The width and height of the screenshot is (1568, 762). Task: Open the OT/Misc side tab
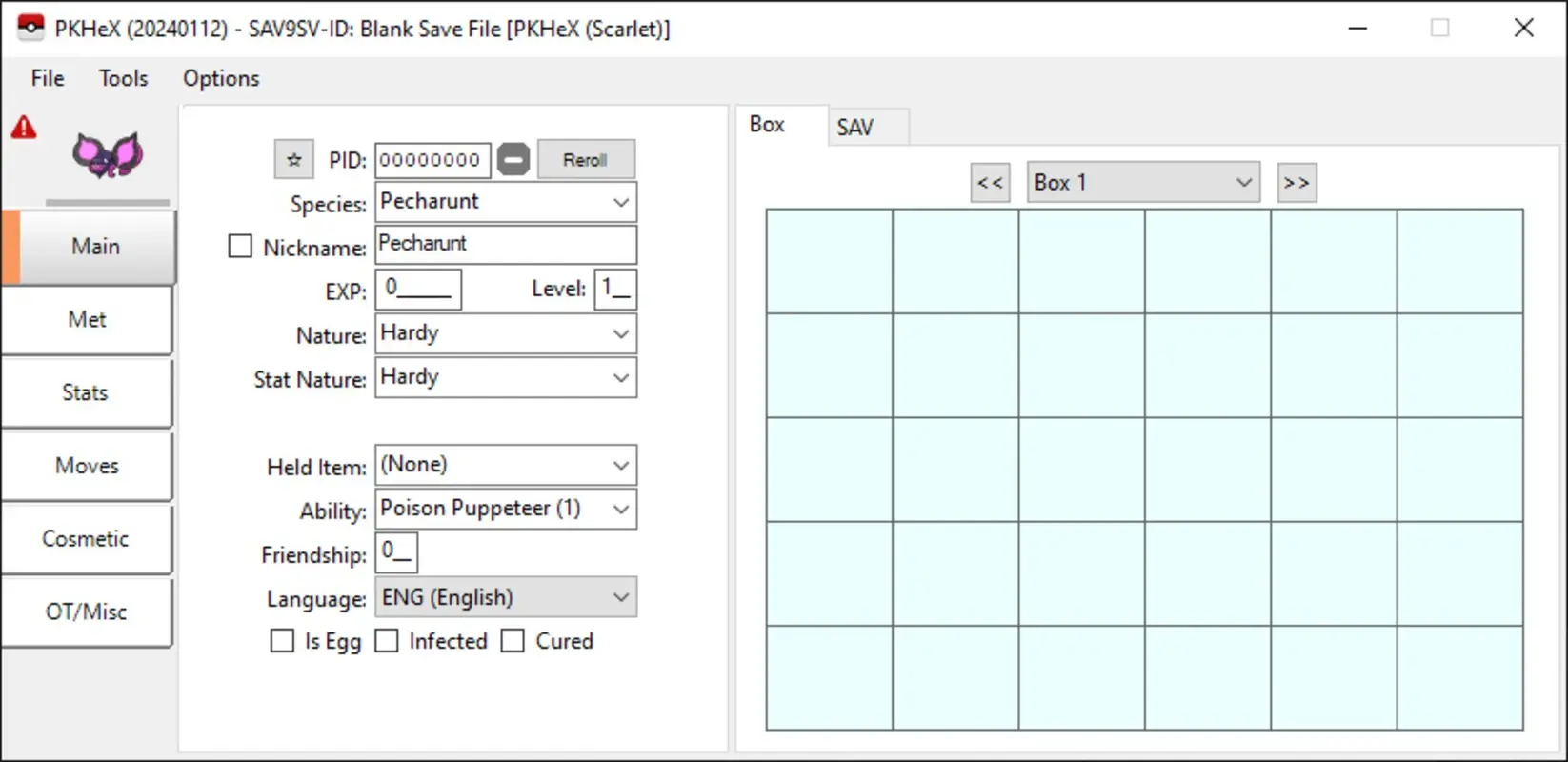click(x=87, y=612)
